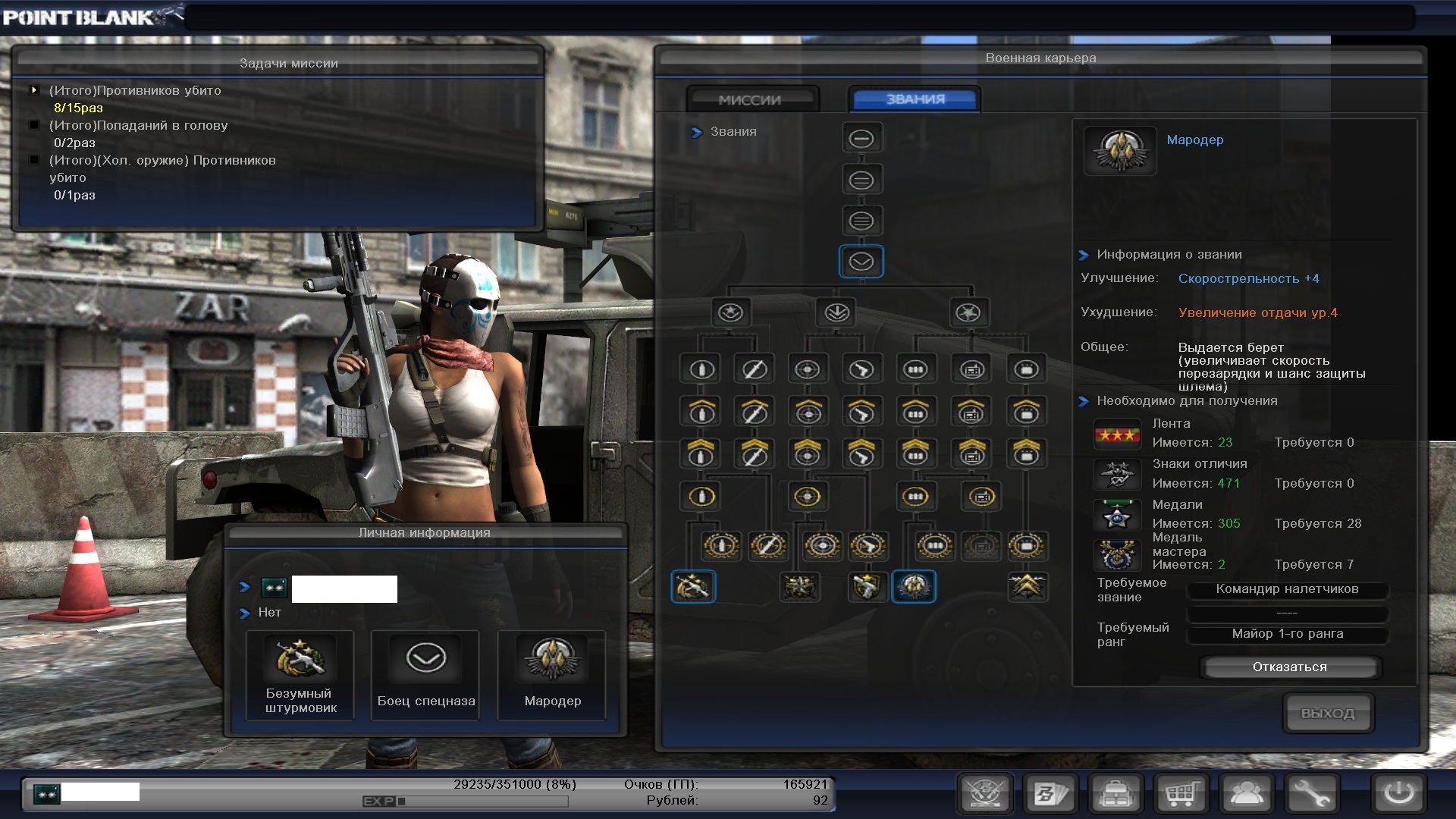Select Безумный штурмовик rifle title node in tree

(x=693, y=586)
